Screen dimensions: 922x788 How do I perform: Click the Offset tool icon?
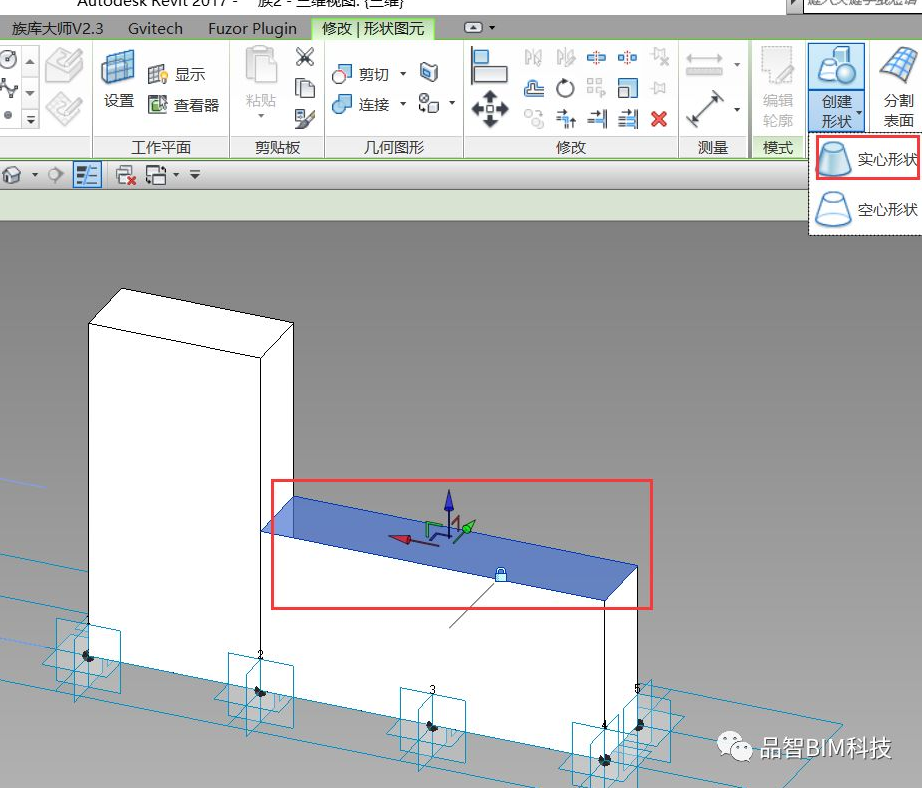point(534,88)
